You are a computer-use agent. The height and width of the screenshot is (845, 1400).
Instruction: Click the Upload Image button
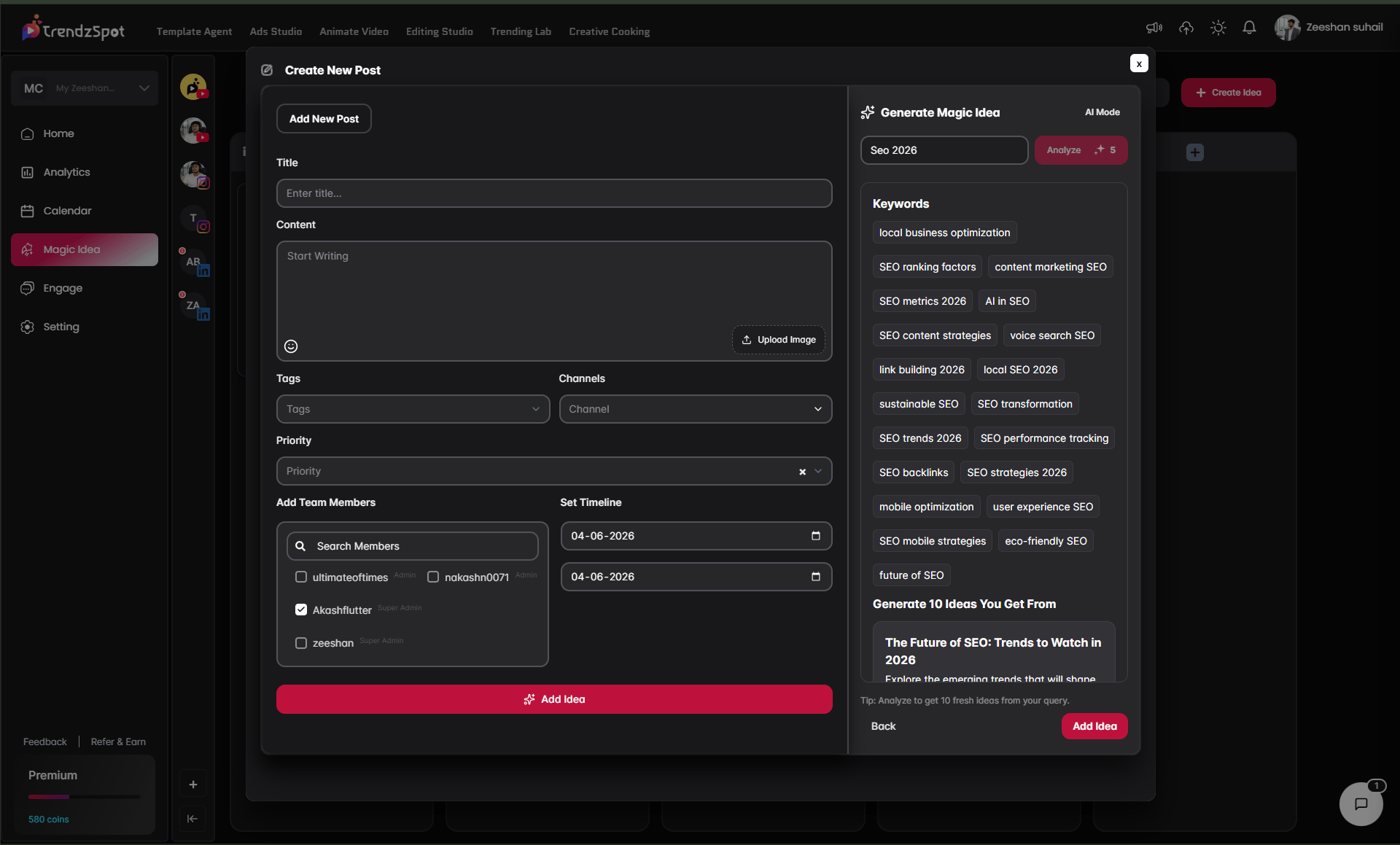[779, 340]
